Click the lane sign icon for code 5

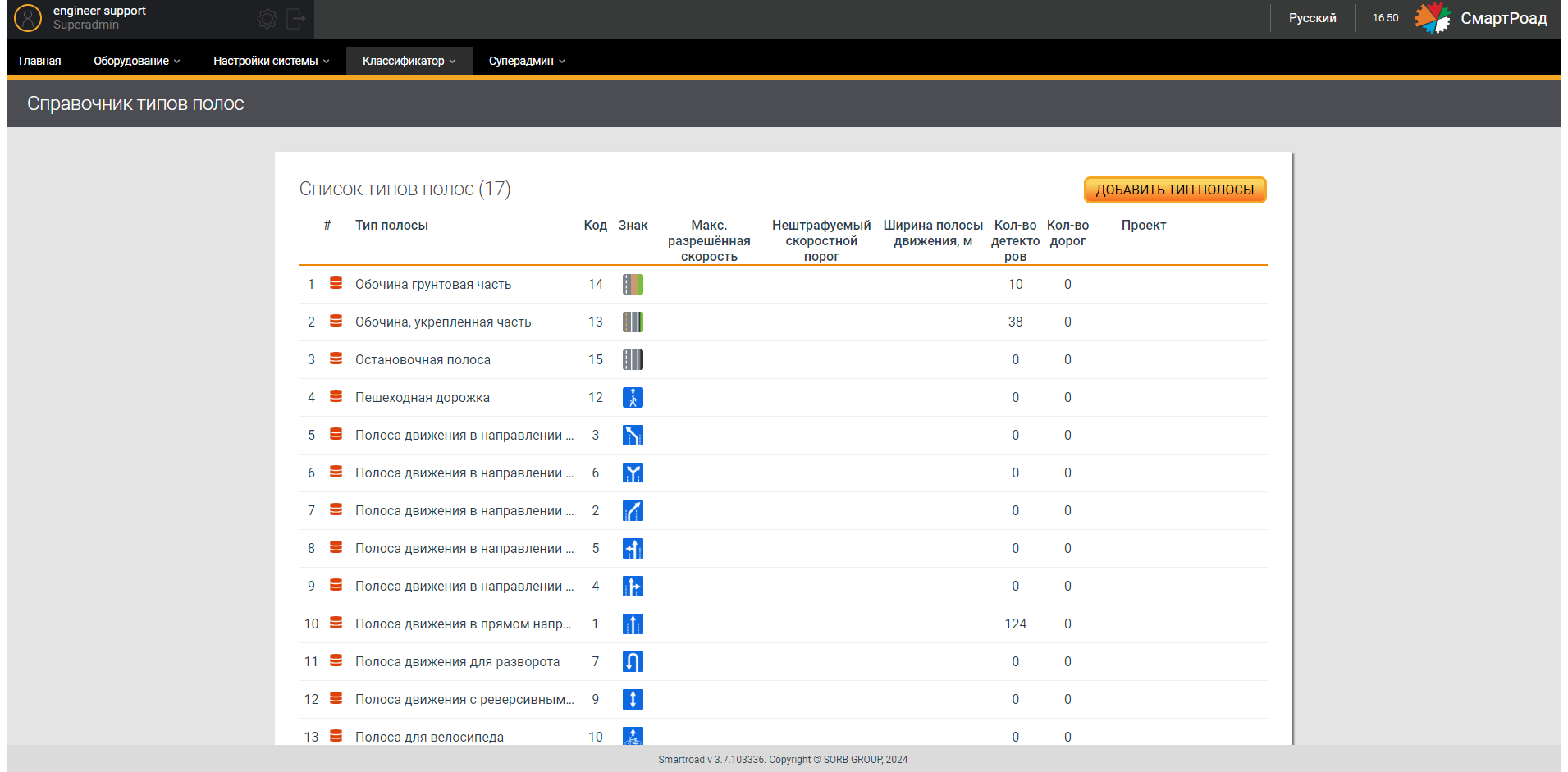click(x=633, y=548)
